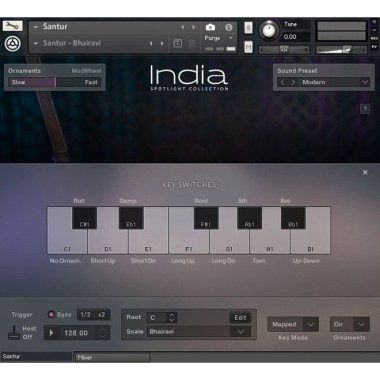380x380 pixels.
Task: Click the Edit scale button
Action: coord(240,317)
